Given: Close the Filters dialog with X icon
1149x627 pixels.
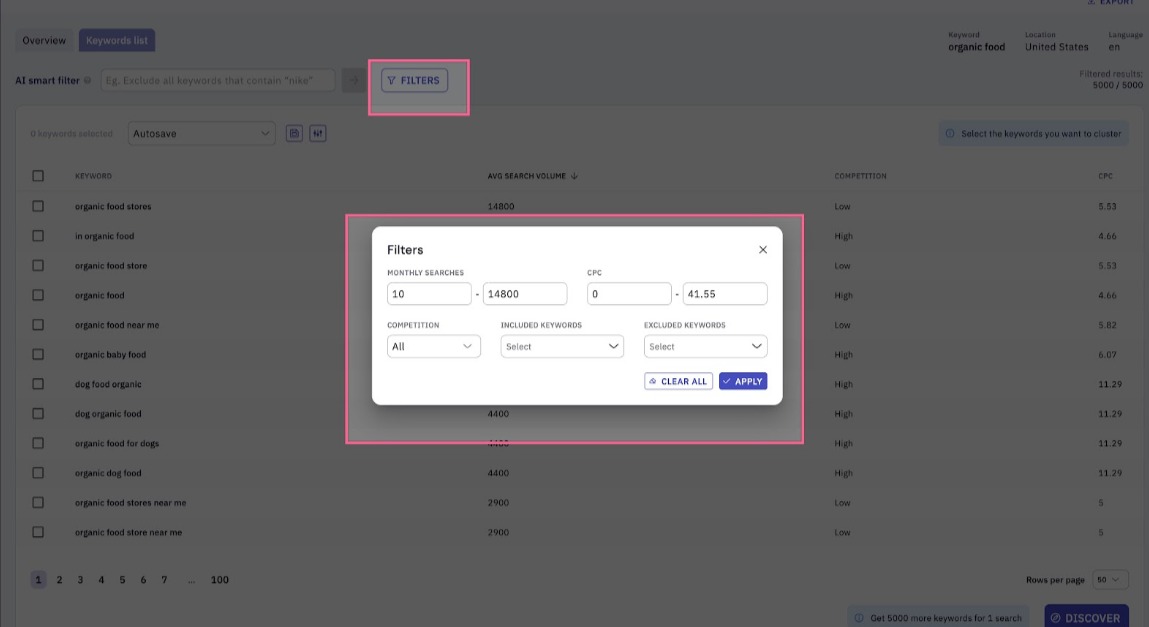Looking at the screenshot, I should click(763, 250).
